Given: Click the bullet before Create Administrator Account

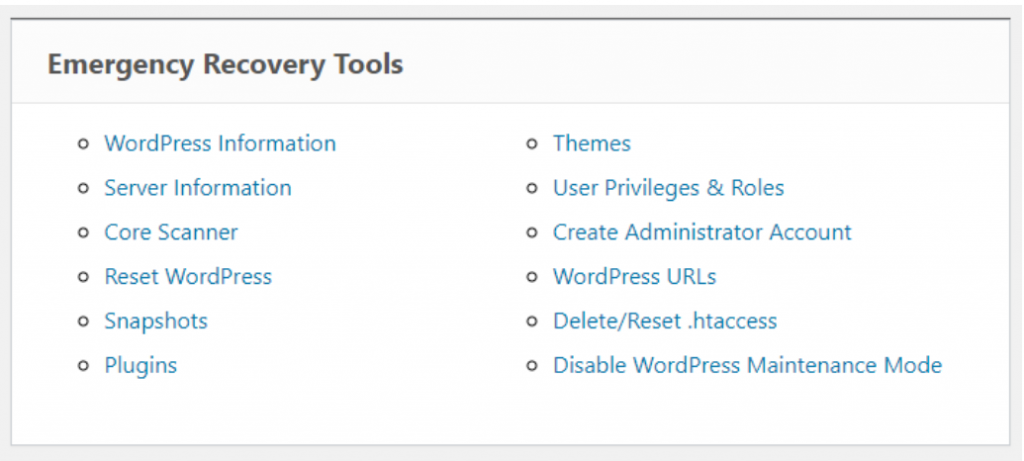Looking at the screenshot, I should point(532,234).
